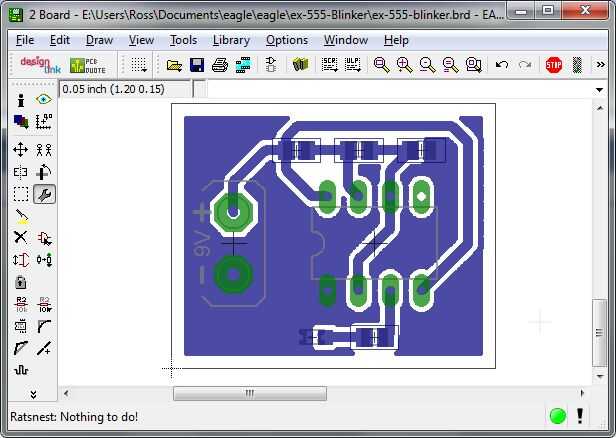Run a ULP script icon

352,65
